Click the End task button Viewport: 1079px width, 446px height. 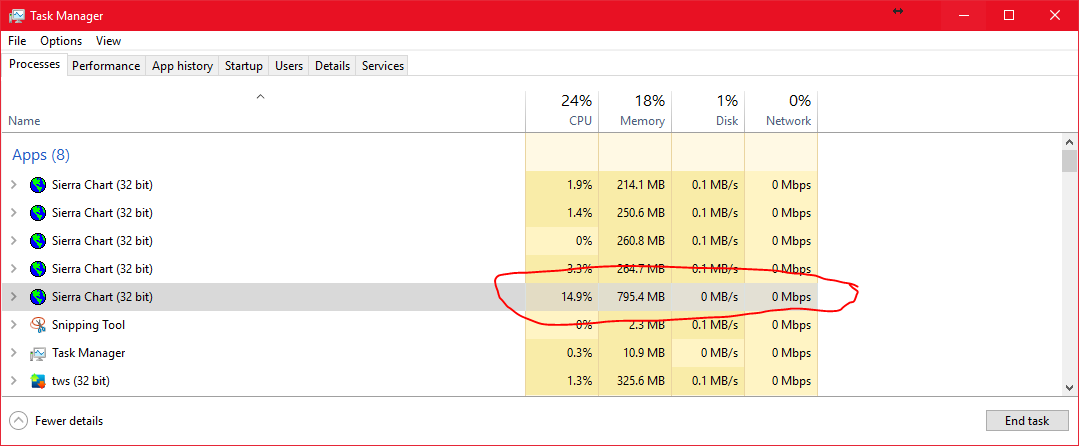pyautogui.click(x=1027, y=421)
